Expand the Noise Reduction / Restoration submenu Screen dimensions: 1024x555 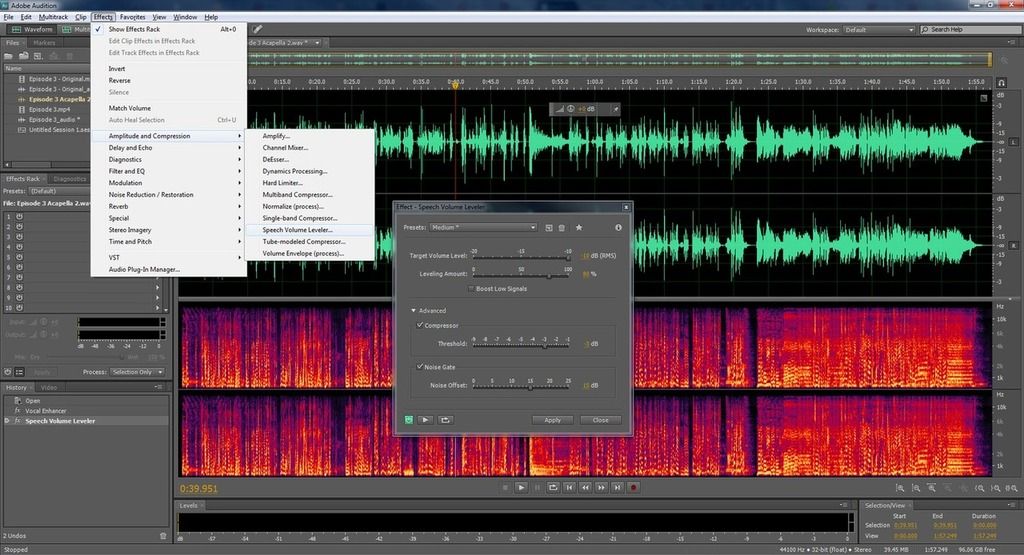pyautogui.click(x=168, y=195)
